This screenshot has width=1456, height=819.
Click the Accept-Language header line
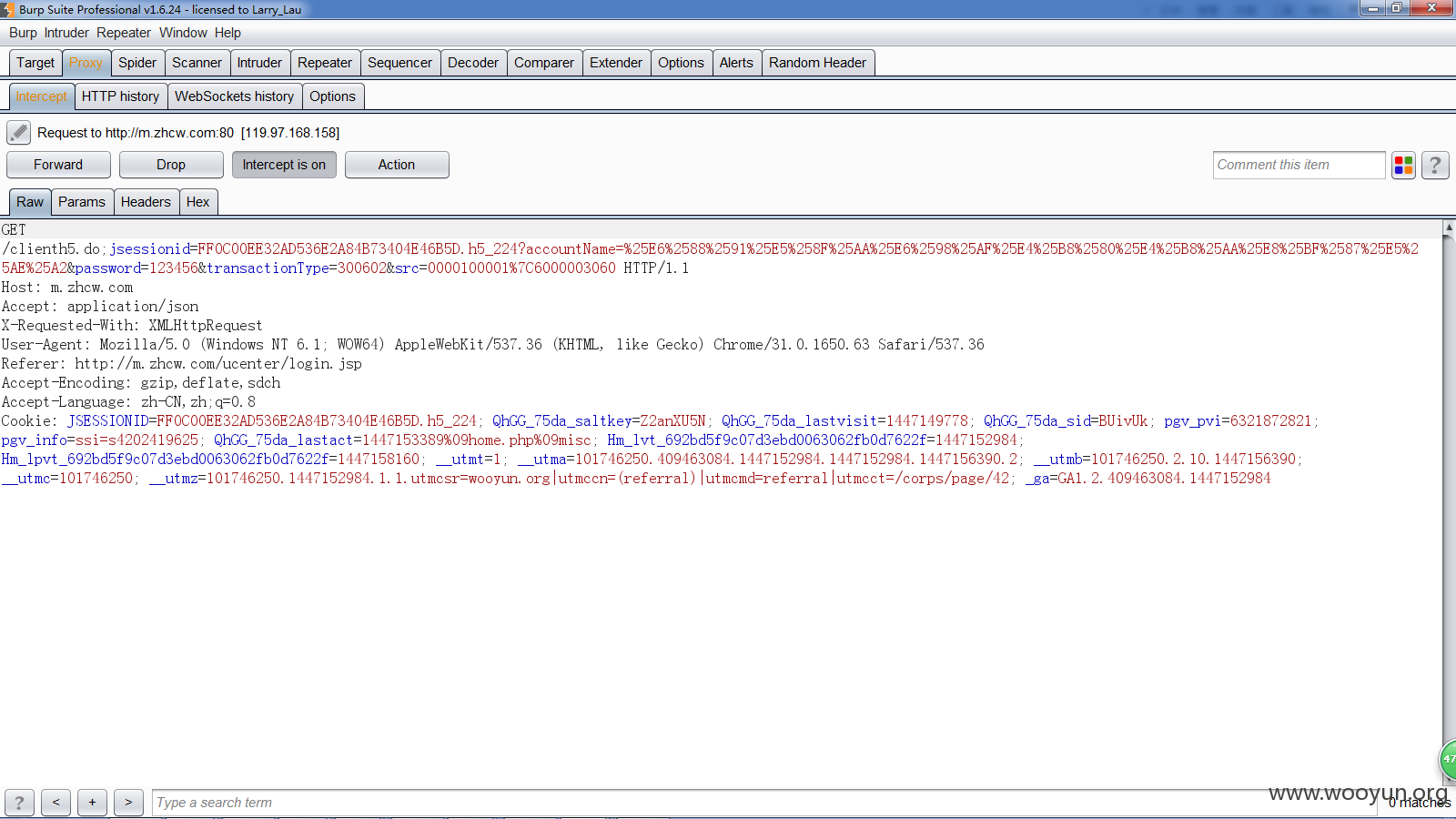click(x=128, y=402)
